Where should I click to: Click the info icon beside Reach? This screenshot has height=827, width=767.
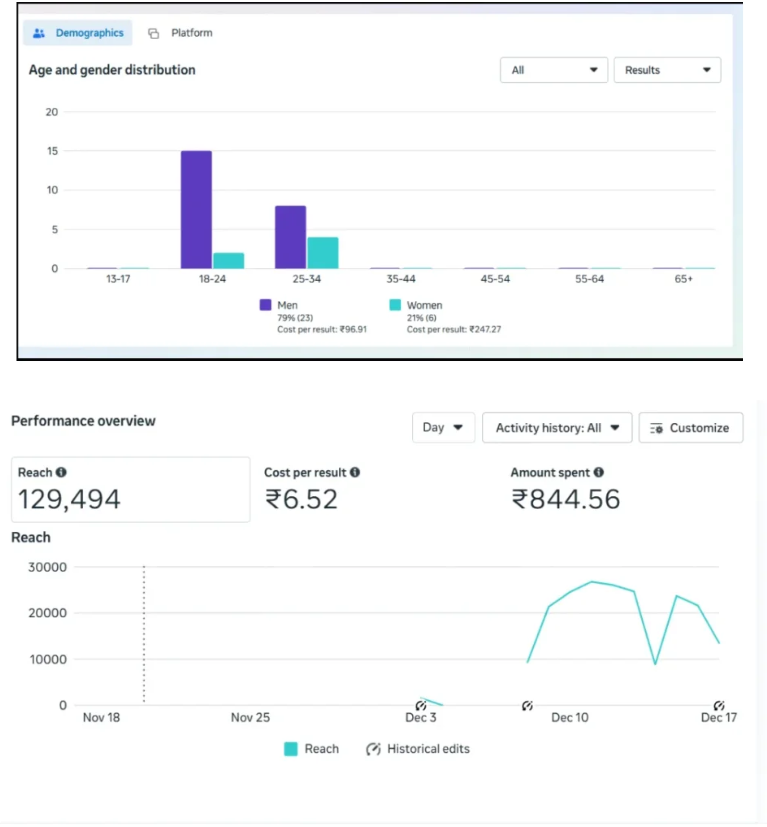[61, 472]
